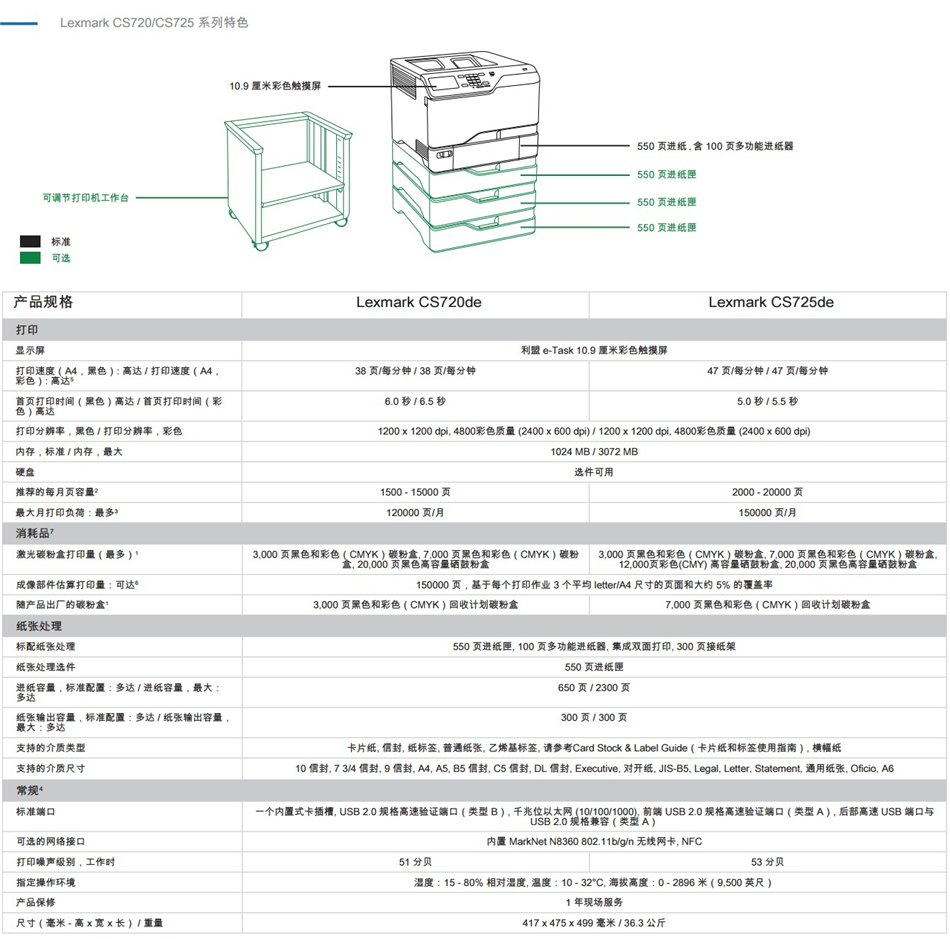Click the 显示屏 row label
Viewport: 950px width, 939px height.
coord(30,350)
